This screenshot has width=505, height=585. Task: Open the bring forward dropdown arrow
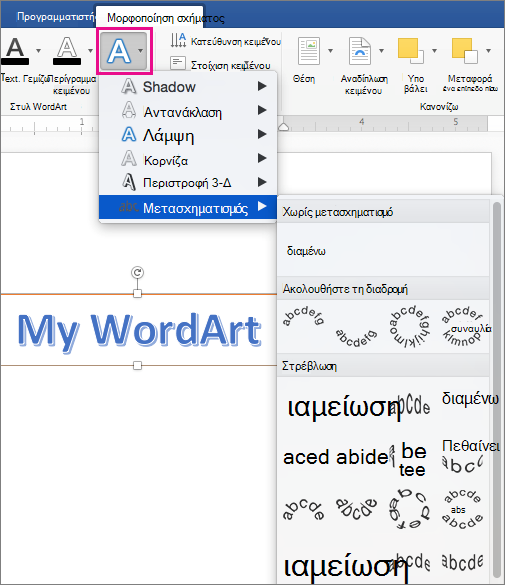point(434,51)
